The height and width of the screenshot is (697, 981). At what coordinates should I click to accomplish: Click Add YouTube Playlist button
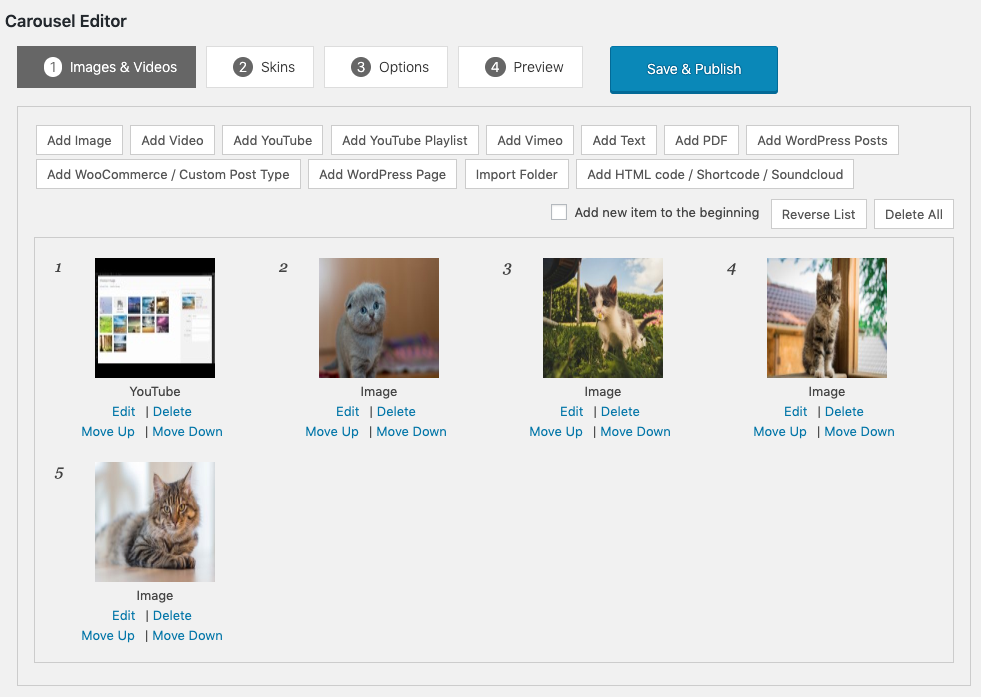(405, 140)
